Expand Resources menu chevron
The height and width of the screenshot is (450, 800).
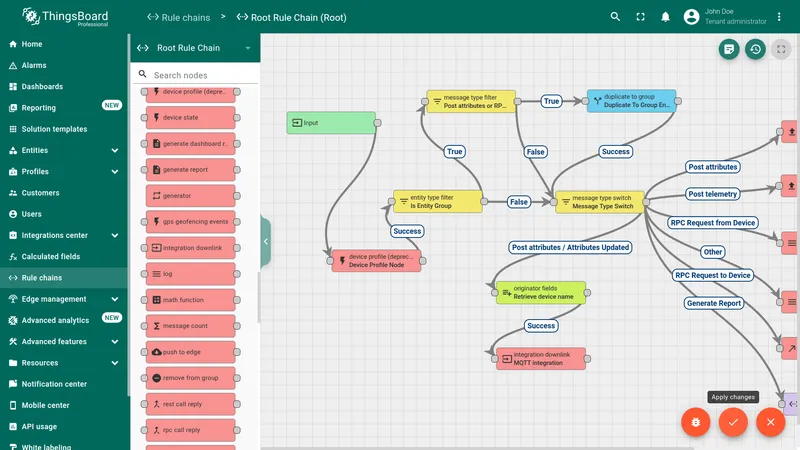point(115,363)
